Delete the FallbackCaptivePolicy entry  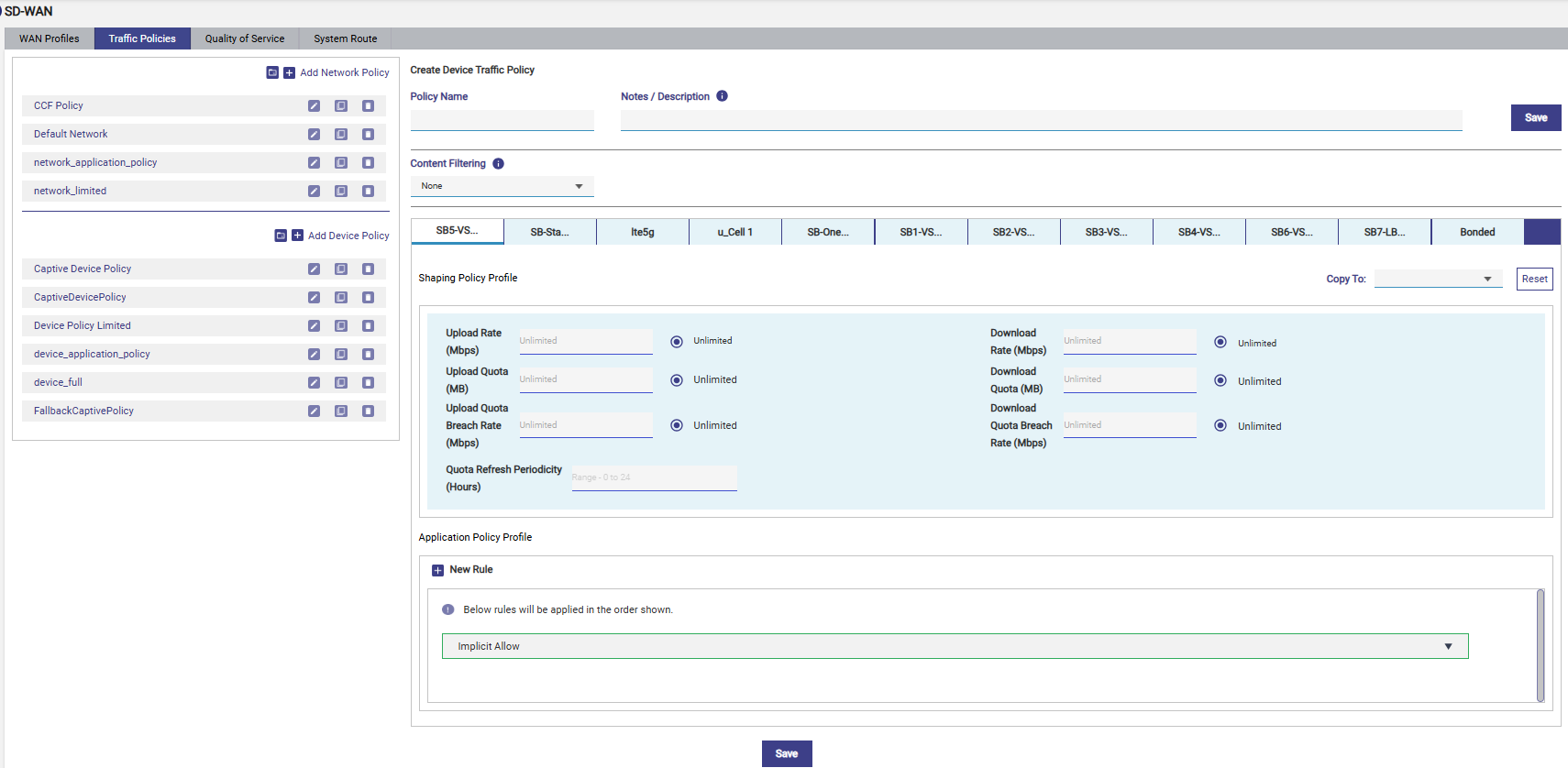pyautogui.click(x=368, y=411)
